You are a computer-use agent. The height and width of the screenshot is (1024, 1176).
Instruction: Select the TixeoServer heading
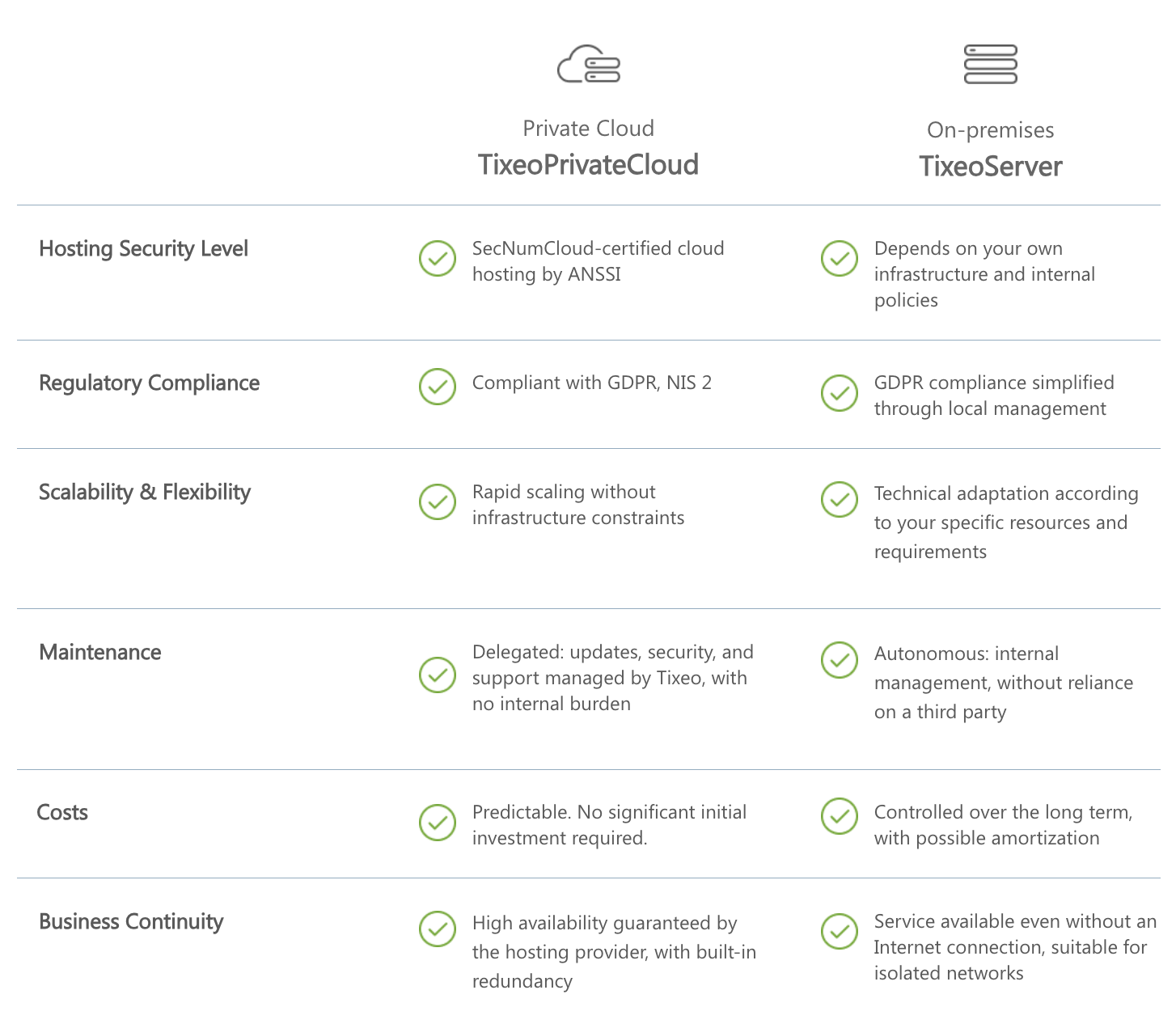pos(990,167)
